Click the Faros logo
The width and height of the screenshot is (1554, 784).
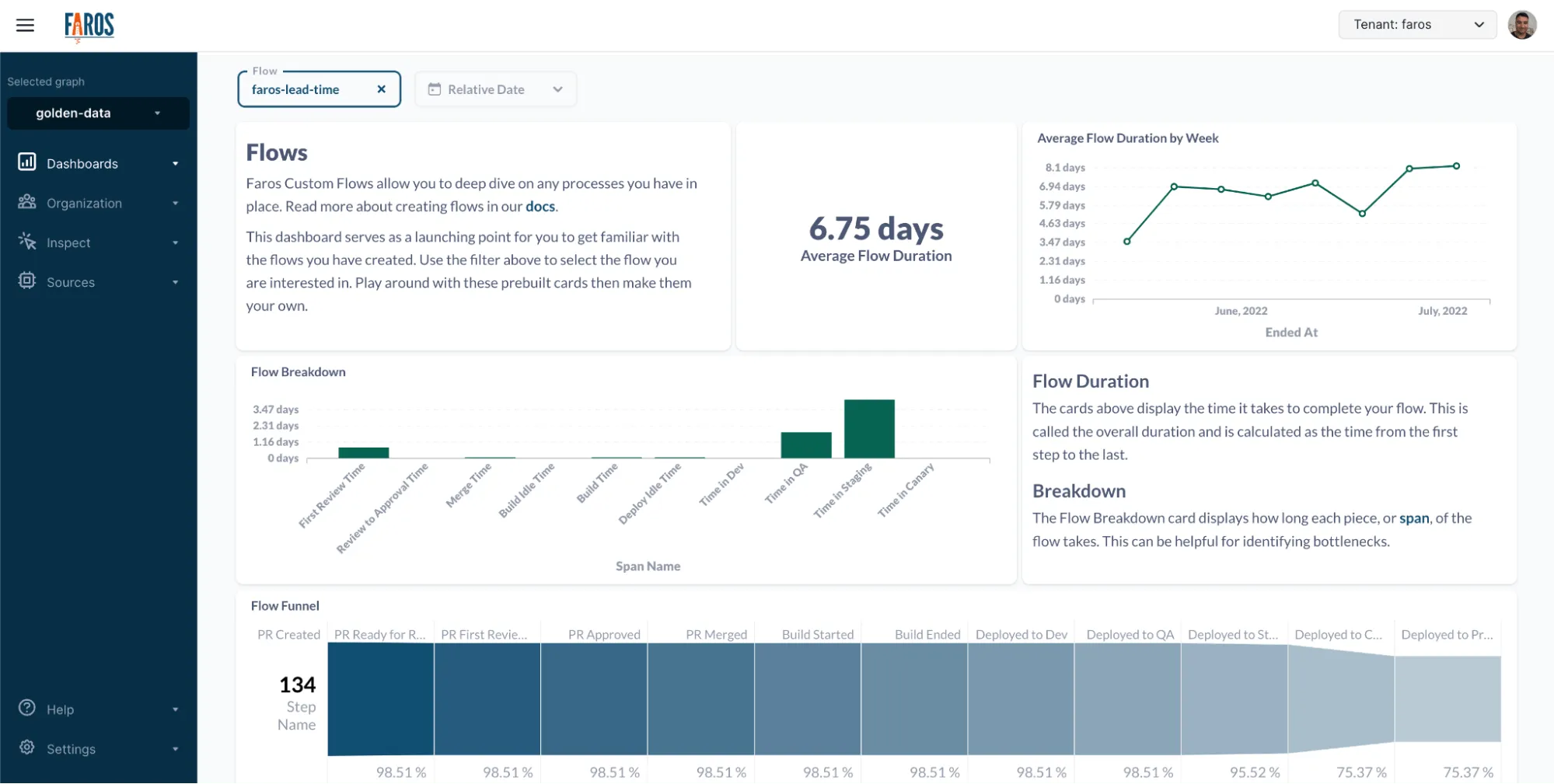pos(89,26)
